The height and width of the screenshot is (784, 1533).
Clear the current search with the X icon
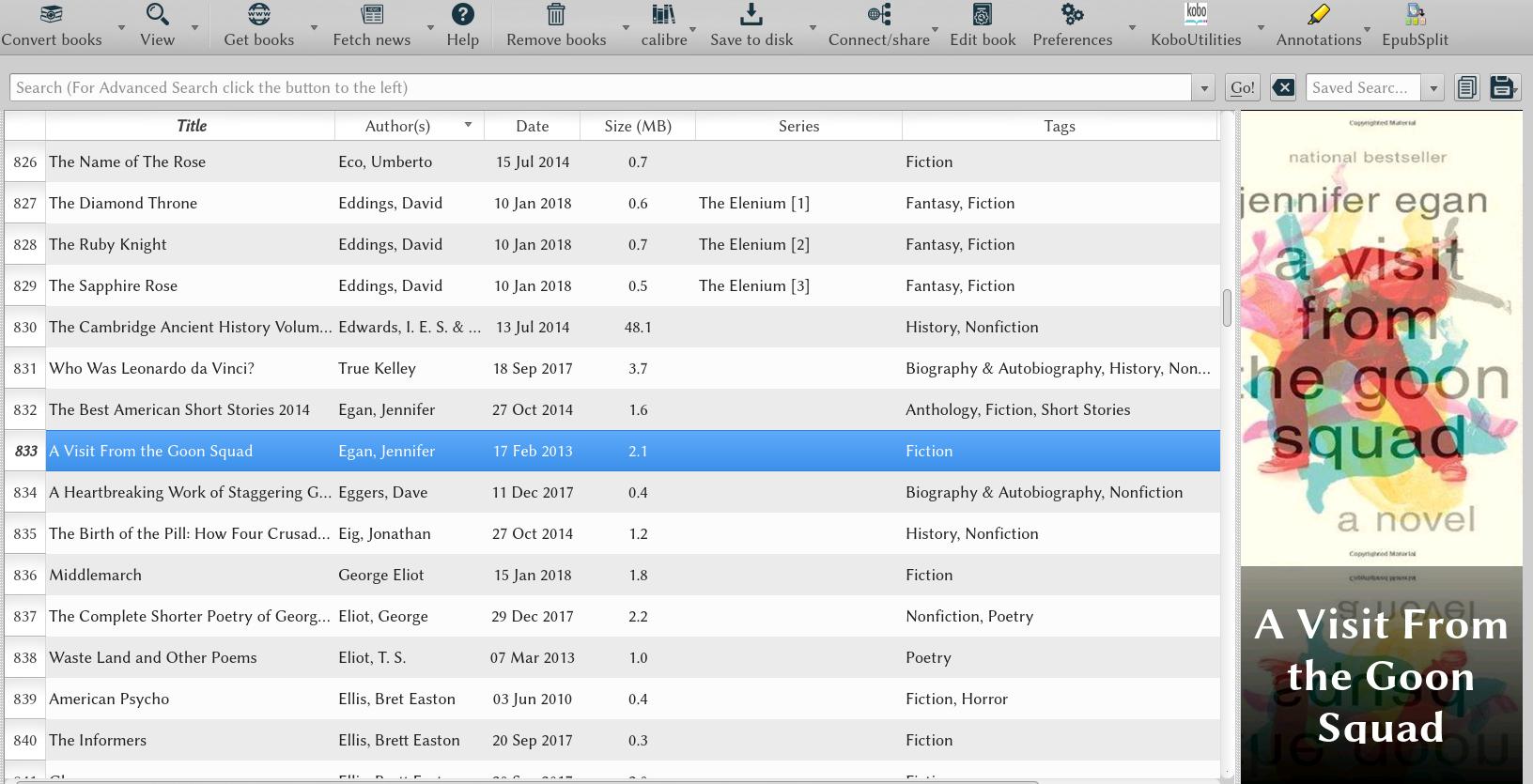(1283, 87)
